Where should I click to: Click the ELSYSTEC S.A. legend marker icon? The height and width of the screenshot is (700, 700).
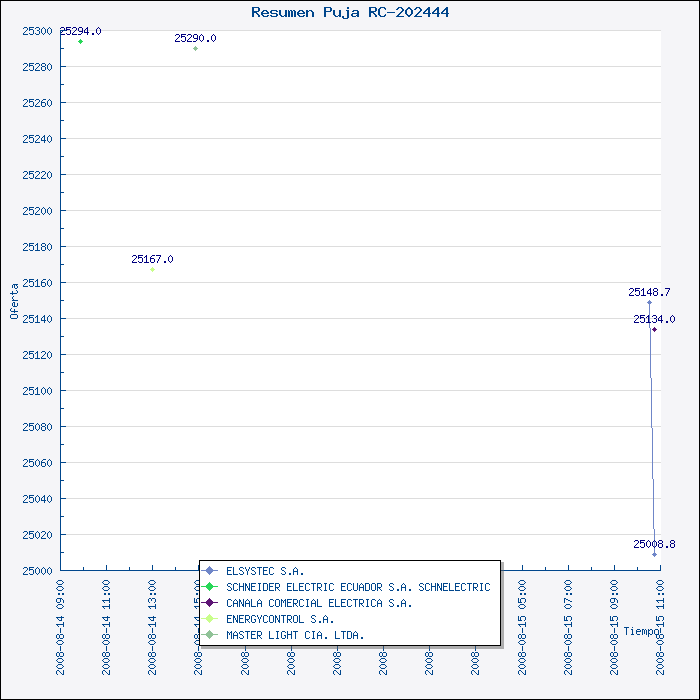coord(210,571)
